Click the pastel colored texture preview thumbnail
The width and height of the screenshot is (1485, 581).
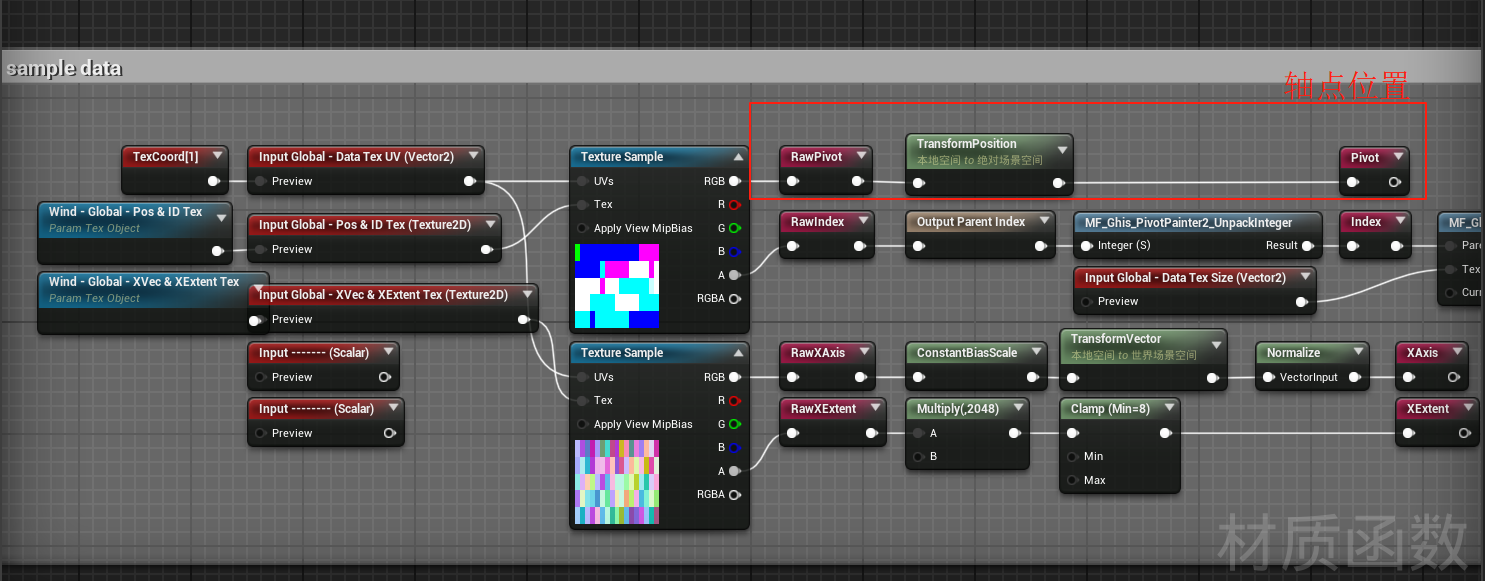(617, 482)
